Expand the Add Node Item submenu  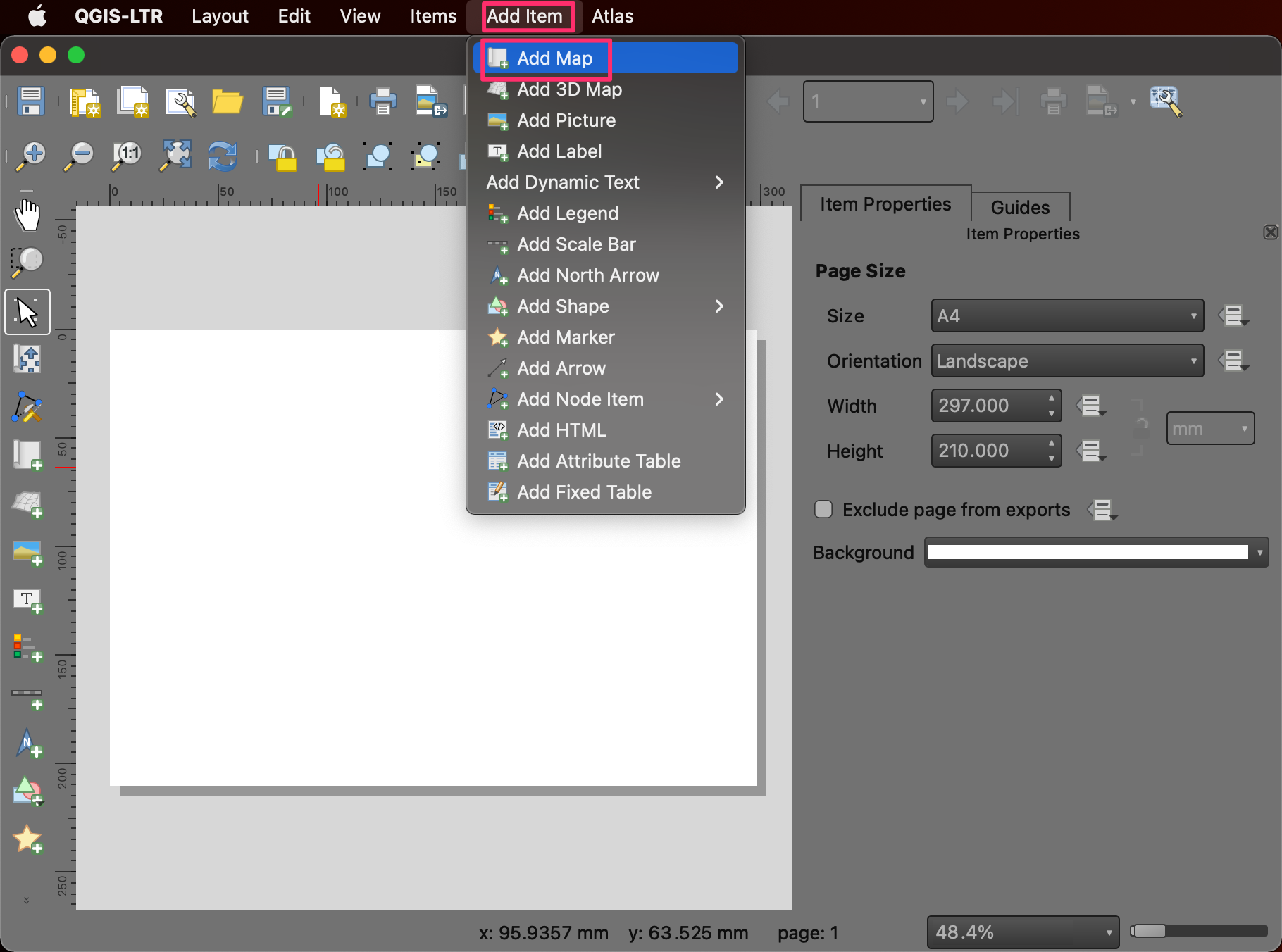(x=606, y=399)
